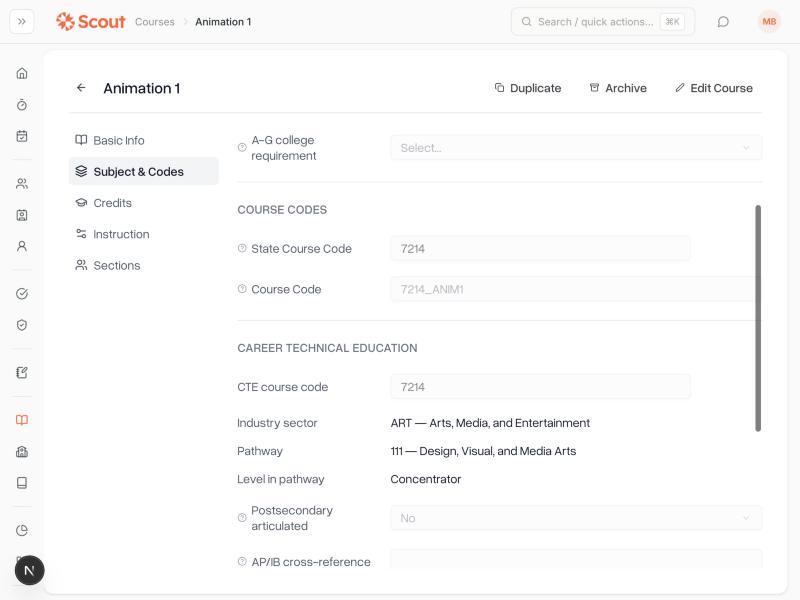Click the round N badge button

[30, 570]
